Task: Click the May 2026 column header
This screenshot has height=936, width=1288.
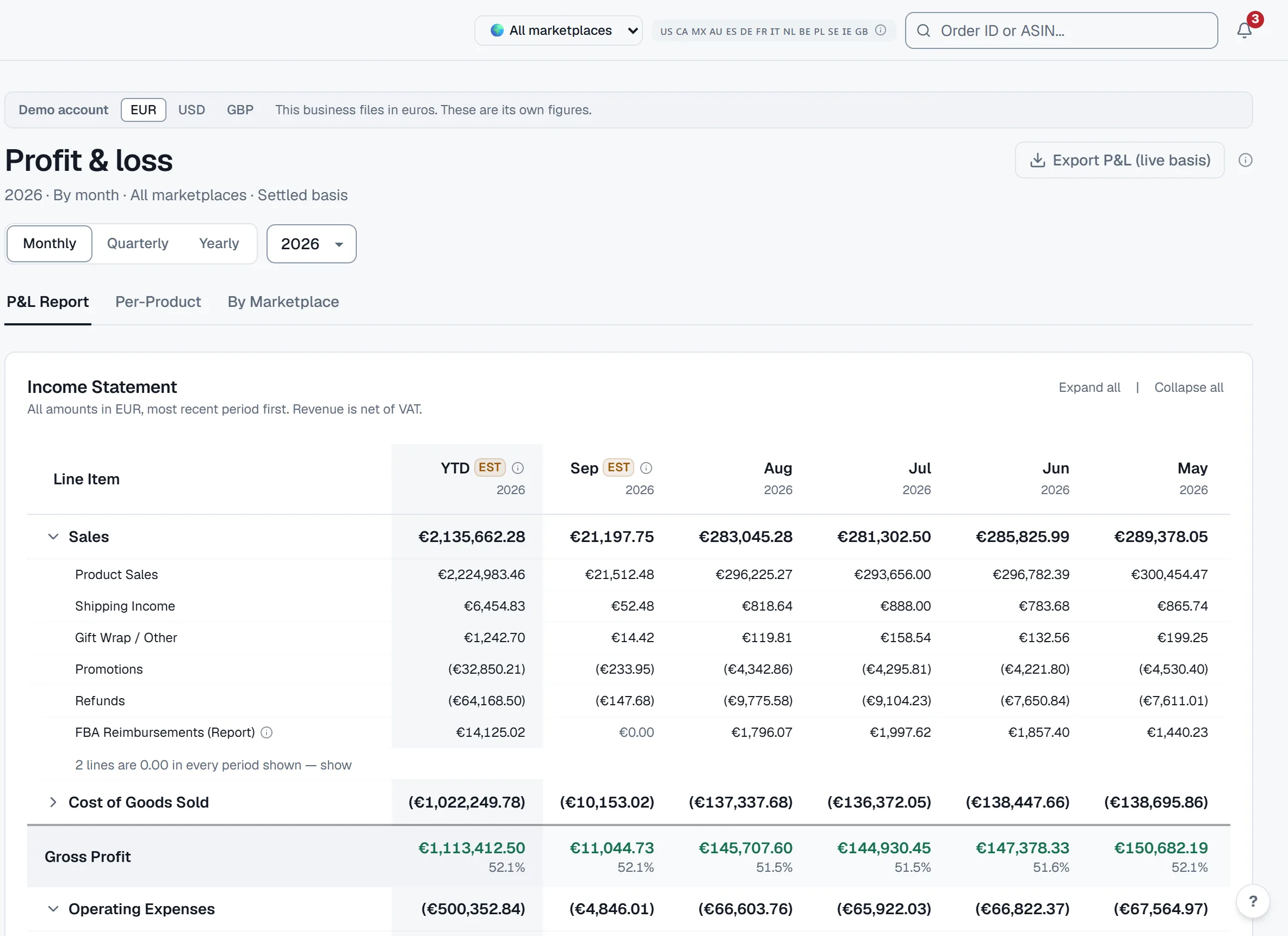Action: tap(1193, 479)
